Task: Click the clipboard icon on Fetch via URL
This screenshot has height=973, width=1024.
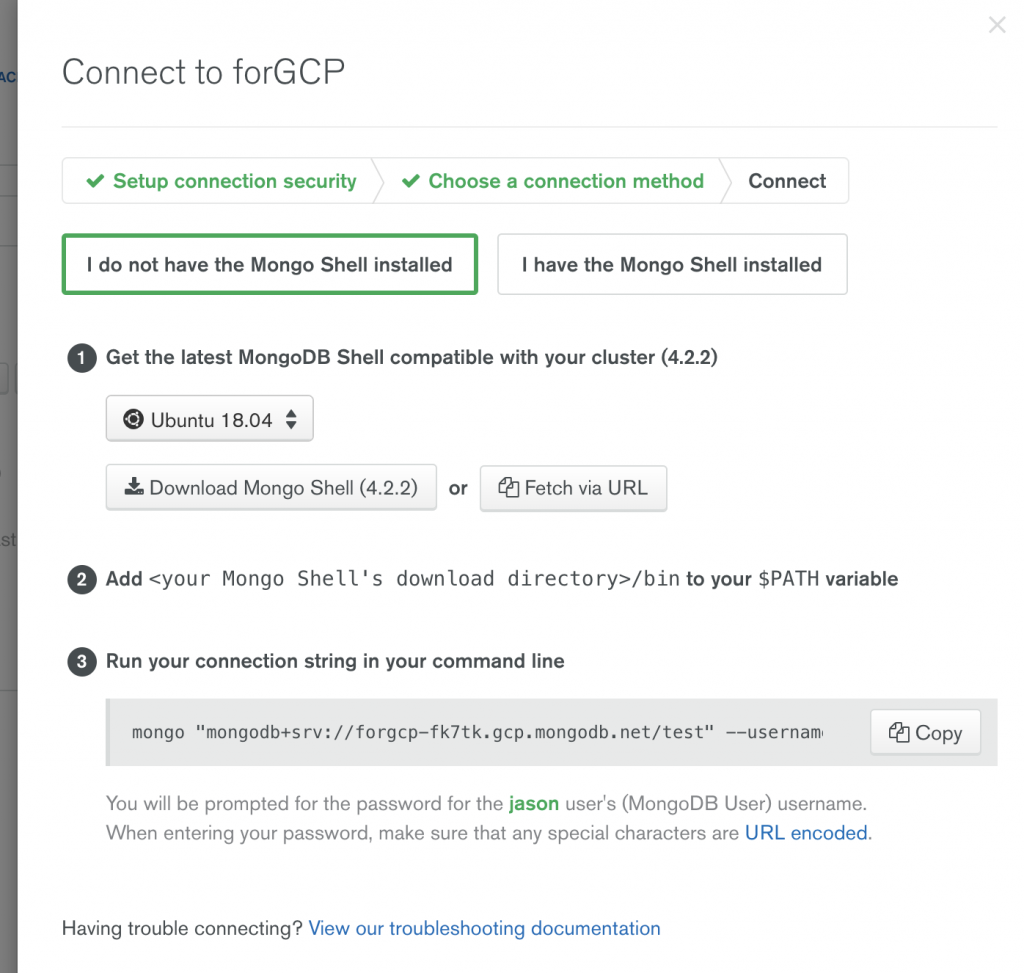Action: coord(508,487)
